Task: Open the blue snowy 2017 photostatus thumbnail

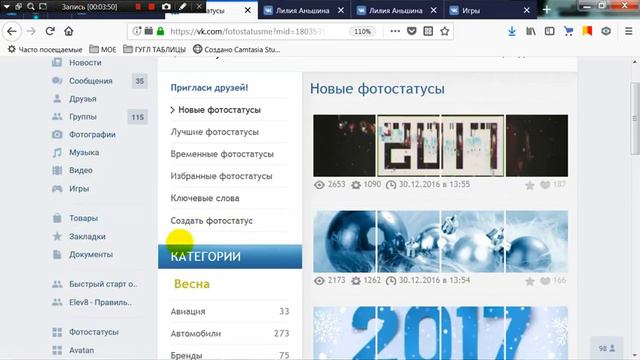Action: tap(440, 333)
